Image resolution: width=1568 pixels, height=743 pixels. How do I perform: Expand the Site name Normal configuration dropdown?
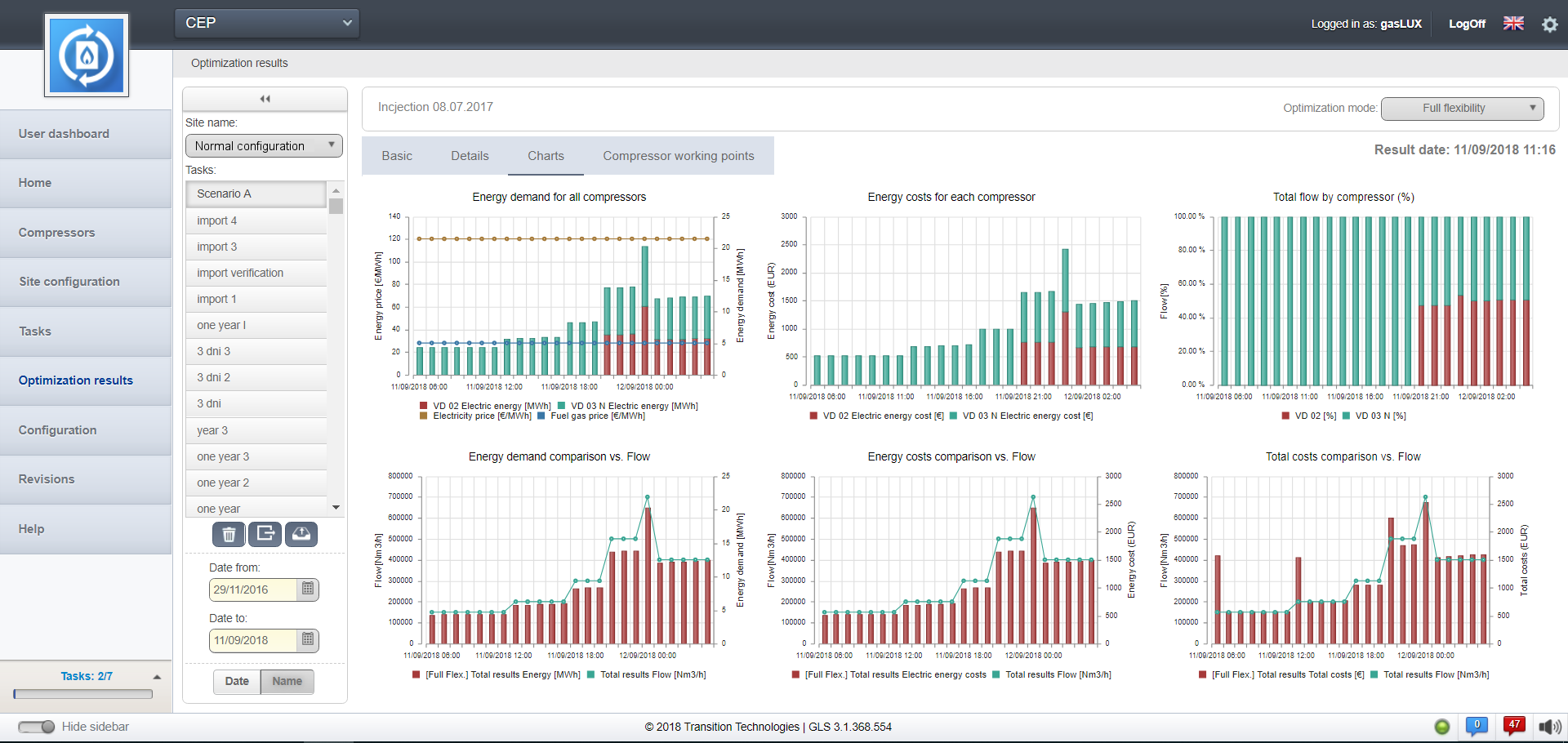point(264,146)
